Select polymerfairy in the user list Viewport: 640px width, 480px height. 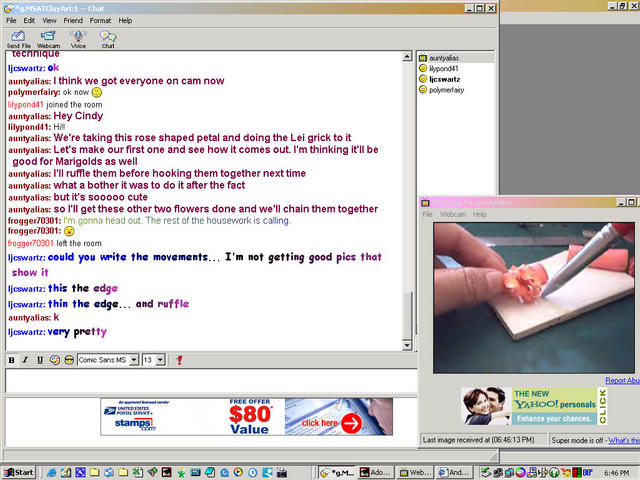pyautogui.click(x=447, y=90)
